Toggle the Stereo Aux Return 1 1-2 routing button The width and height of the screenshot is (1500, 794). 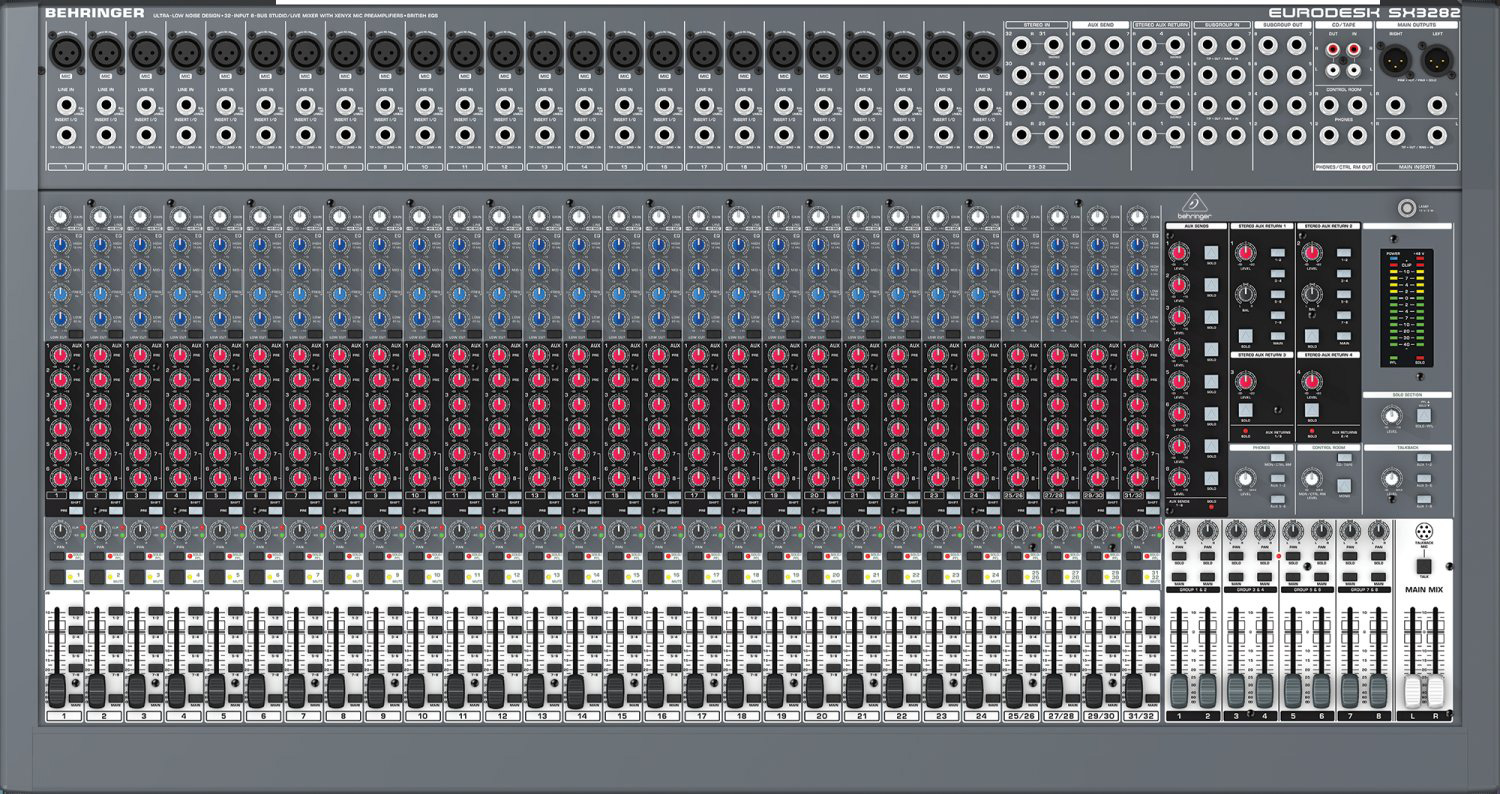[1278, 252]
